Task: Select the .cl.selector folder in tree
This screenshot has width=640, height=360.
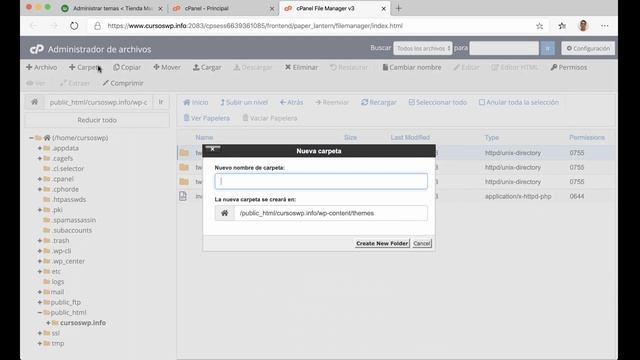Action: (67, 169)
